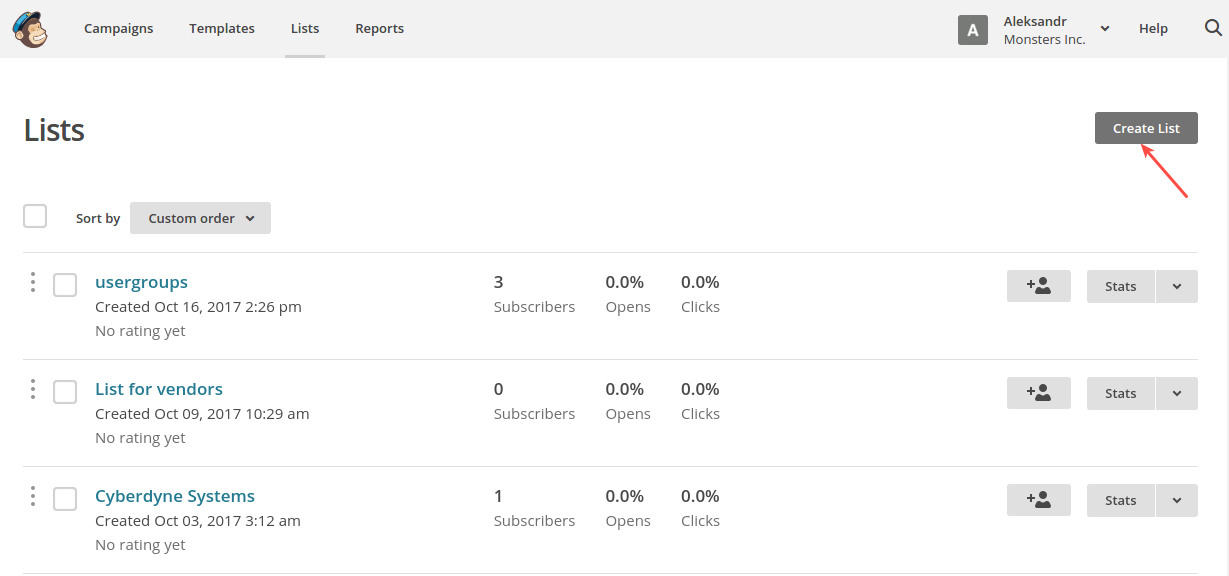
Task: Grab the drag handle dots beside usergroups
Action: pyautogui.click(x=33, y=282)
